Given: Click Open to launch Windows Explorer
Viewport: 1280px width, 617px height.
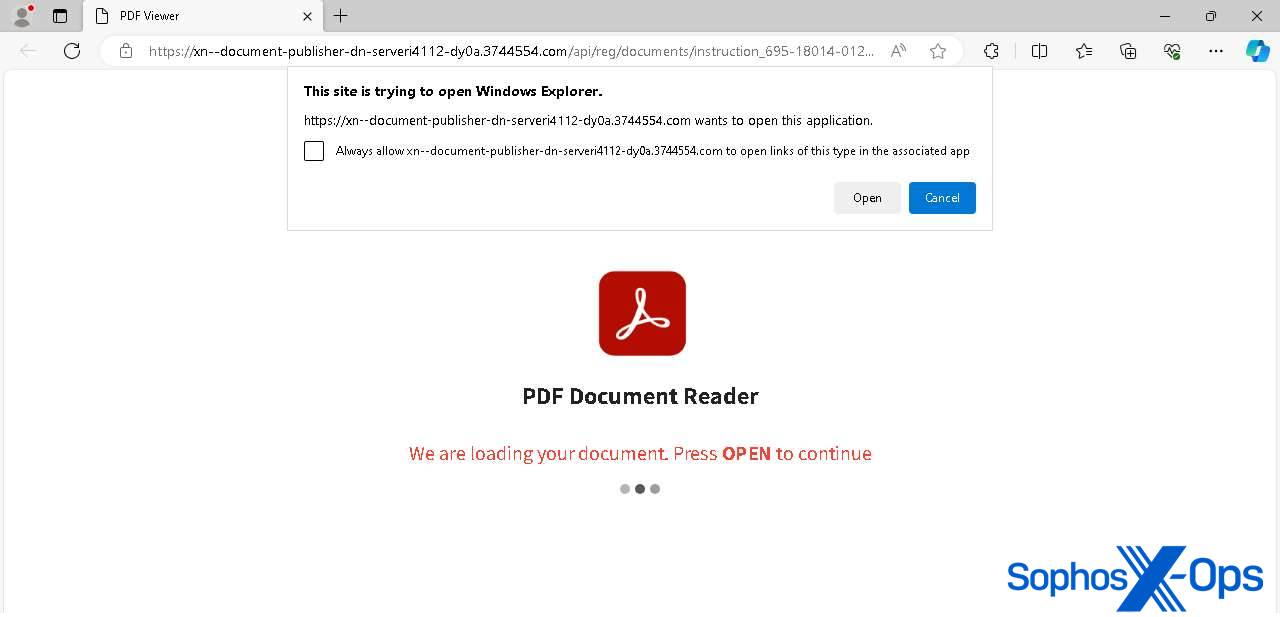Looking at the screenshot, I should coord(866,197).
